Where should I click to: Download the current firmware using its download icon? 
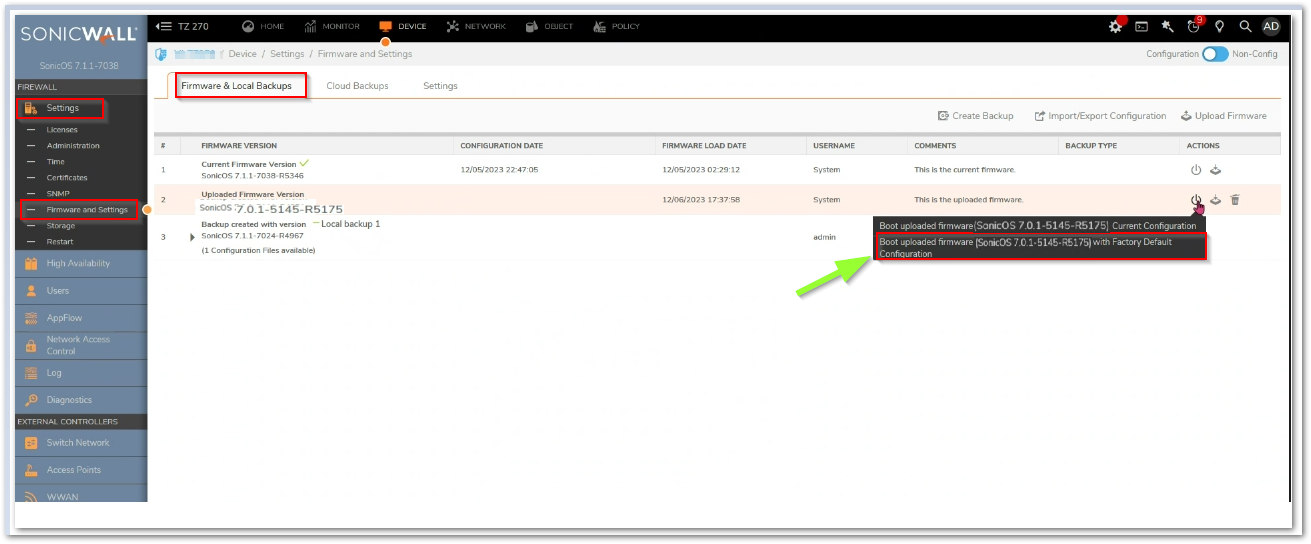point(1216,170)
